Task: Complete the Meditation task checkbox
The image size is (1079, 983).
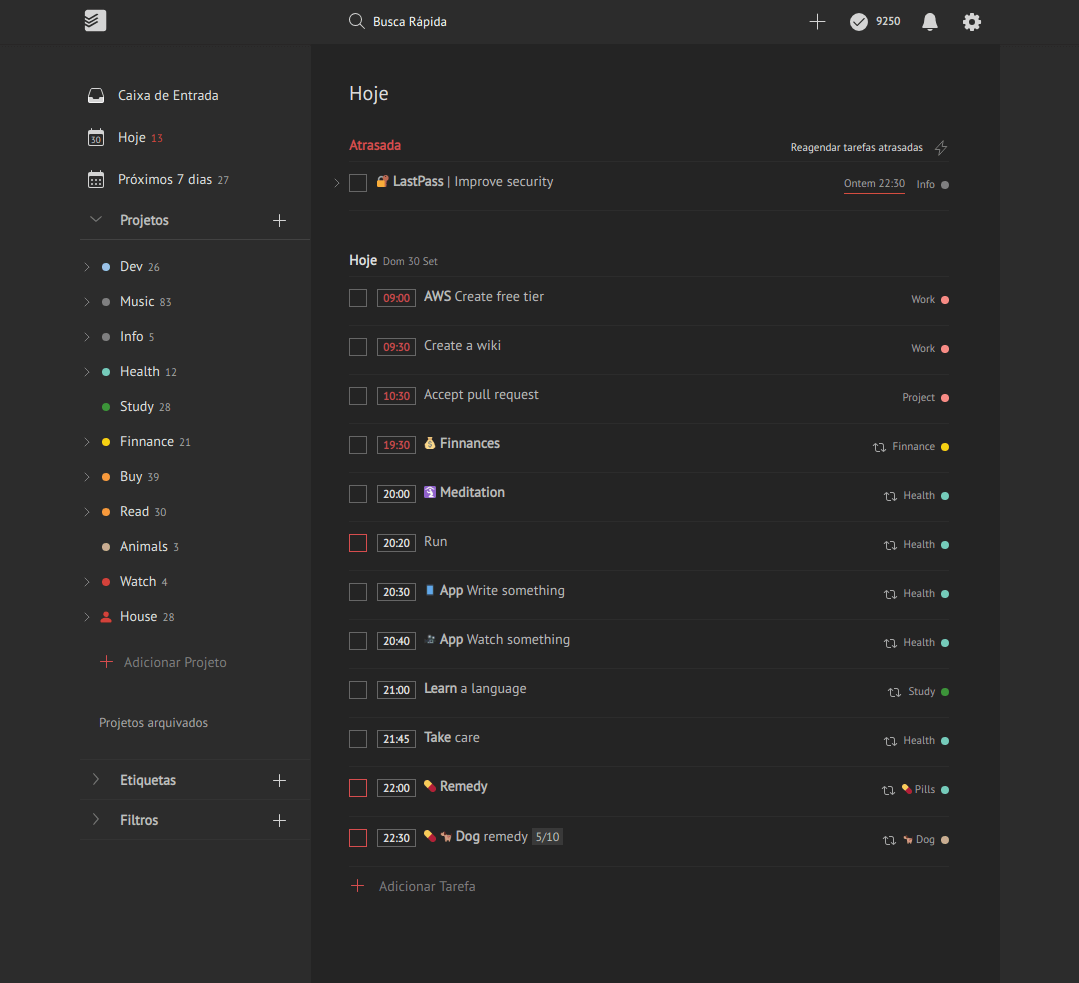Action: pos(357,493)
